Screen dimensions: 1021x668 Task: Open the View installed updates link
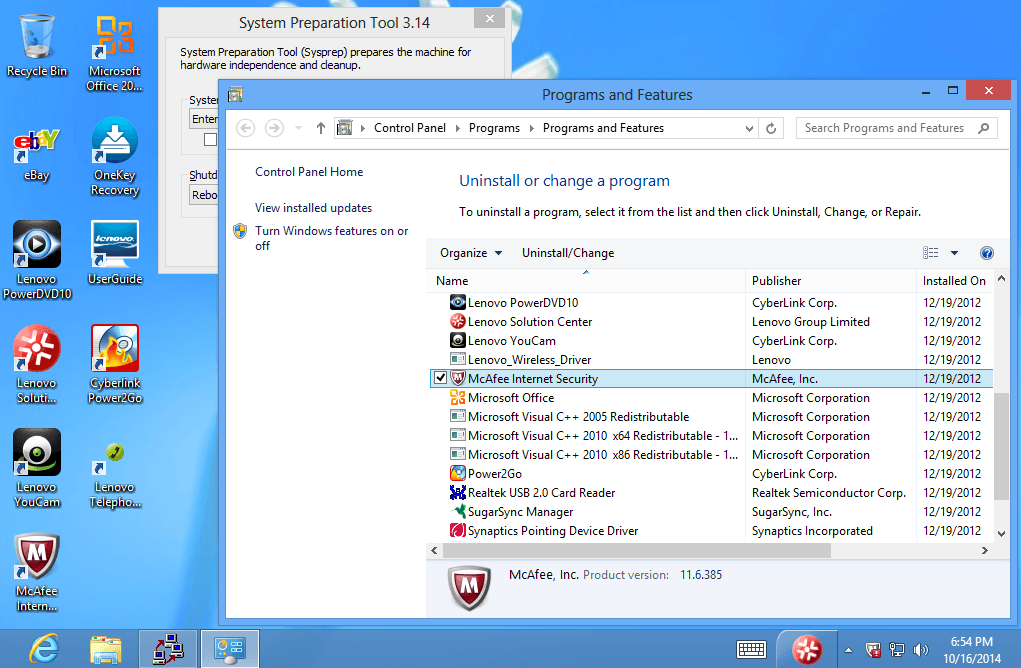313,208
